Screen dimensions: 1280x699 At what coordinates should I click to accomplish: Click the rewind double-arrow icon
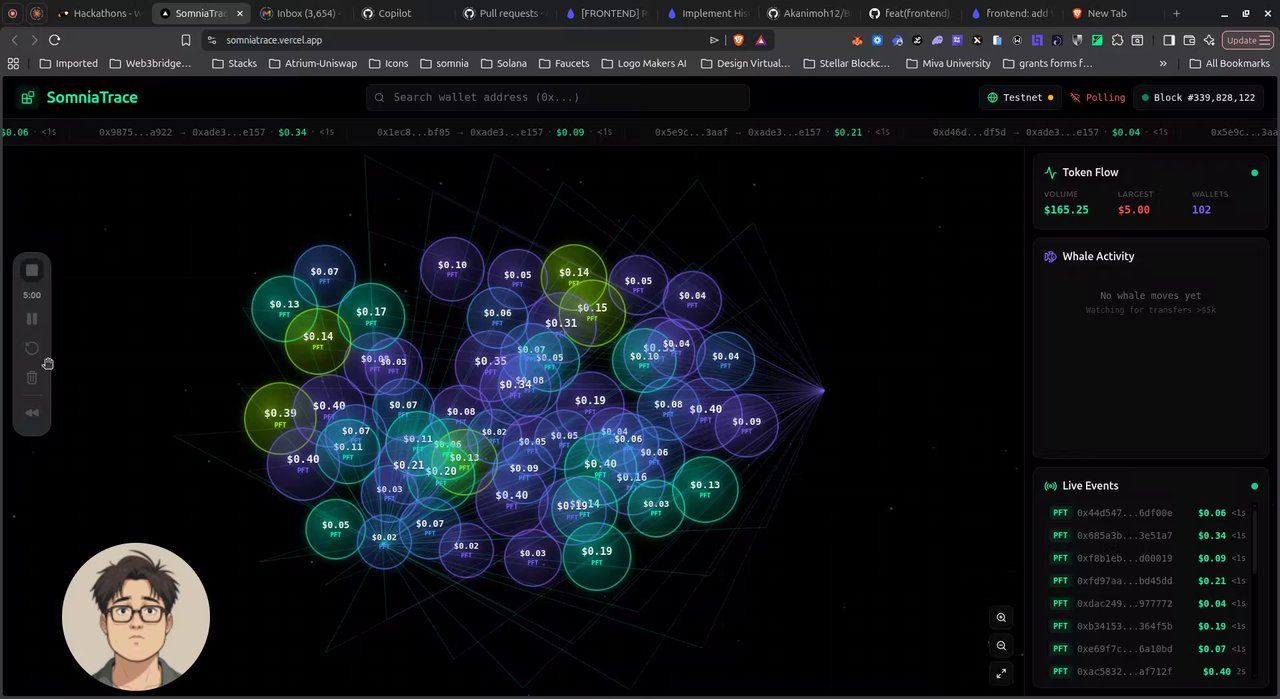pos(32,413)
